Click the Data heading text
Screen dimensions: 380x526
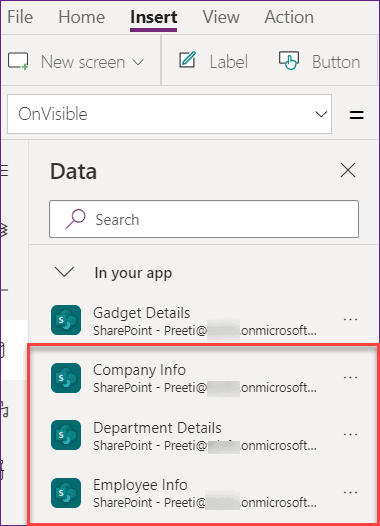(73, 171)
